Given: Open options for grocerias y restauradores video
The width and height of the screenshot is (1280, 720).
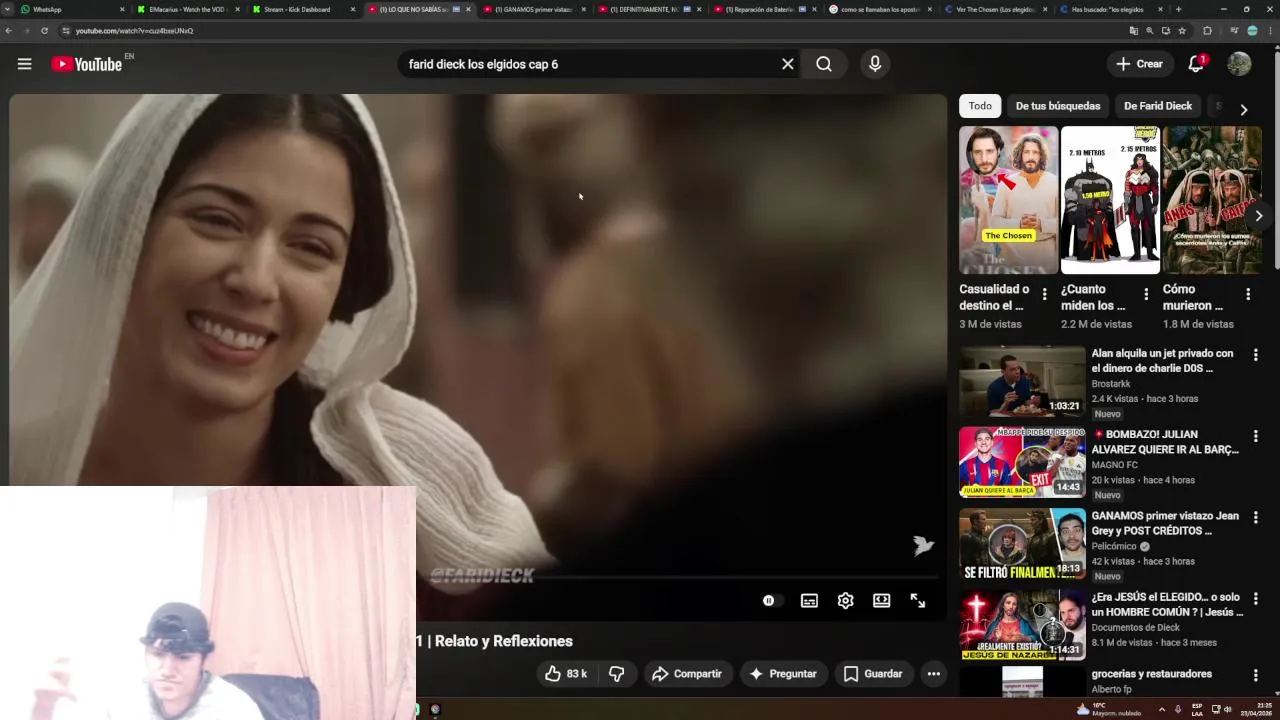Looking at the screenshot, I should click(x=1256, y=676).
